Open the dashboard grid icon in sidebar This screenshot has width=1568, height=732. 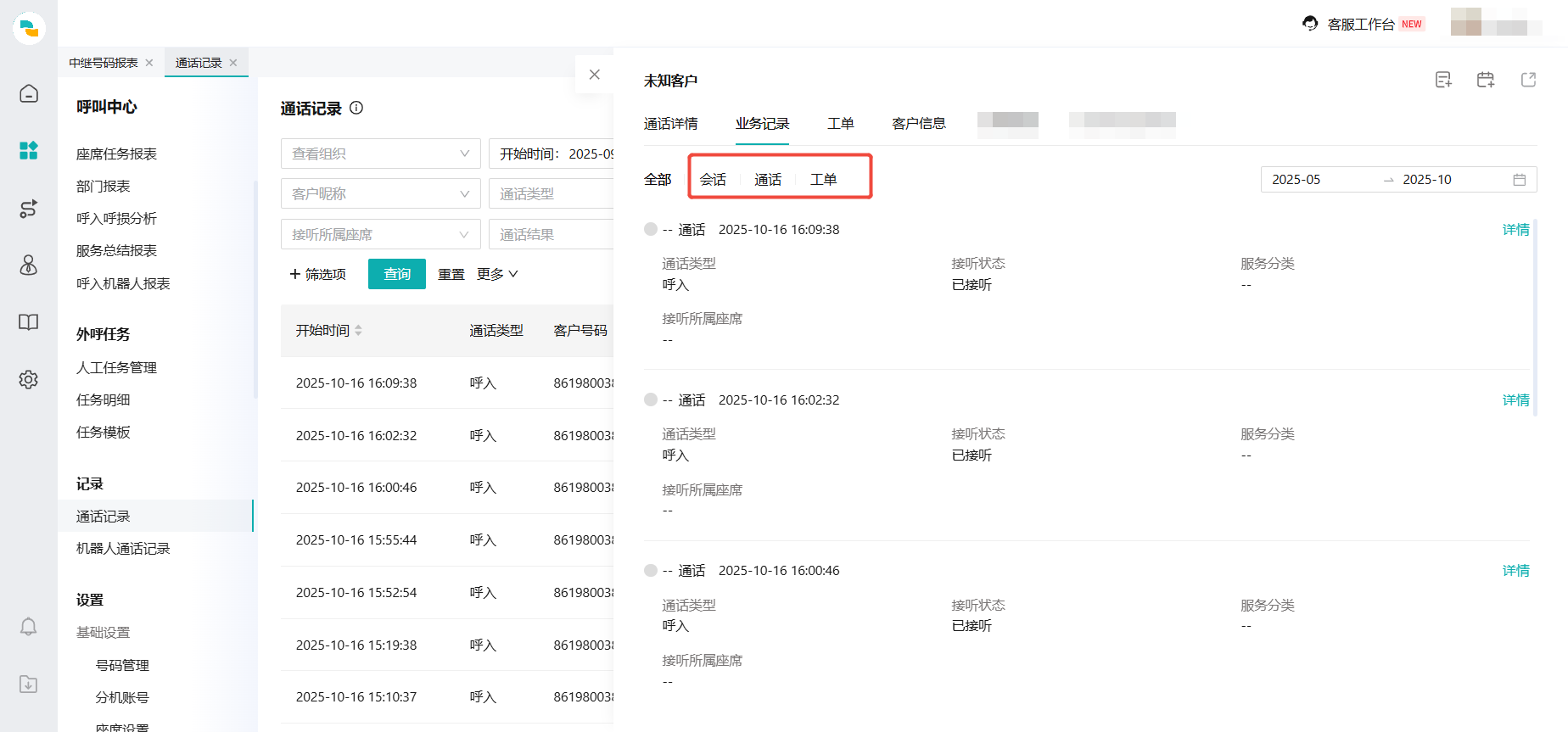coord(29,151)
